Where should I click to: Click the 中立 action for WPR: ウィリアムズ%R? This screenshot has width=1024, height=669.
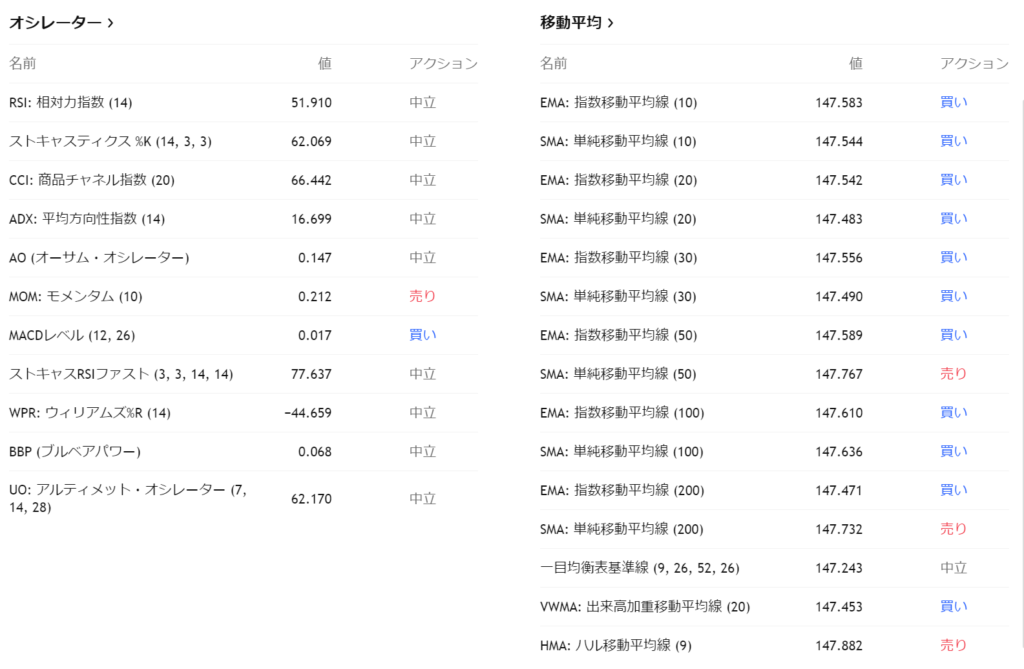pos(423,413)
